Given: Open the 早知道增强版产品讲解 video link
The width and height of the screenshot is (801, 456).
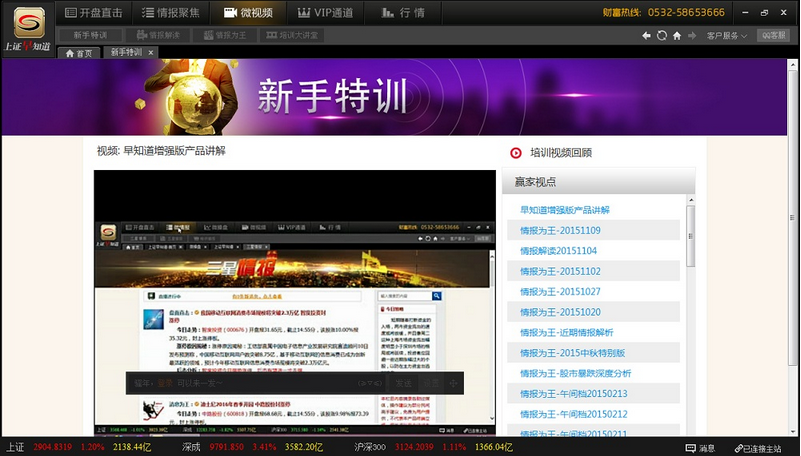Looking at the screenshot, I should pyautogui.click(x=564, y=210).
